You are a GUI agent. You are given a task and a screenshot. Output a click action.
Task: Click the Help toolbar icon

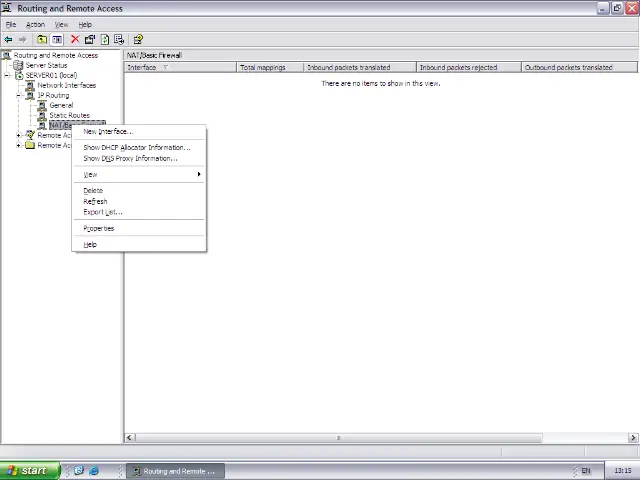[138, 39]
